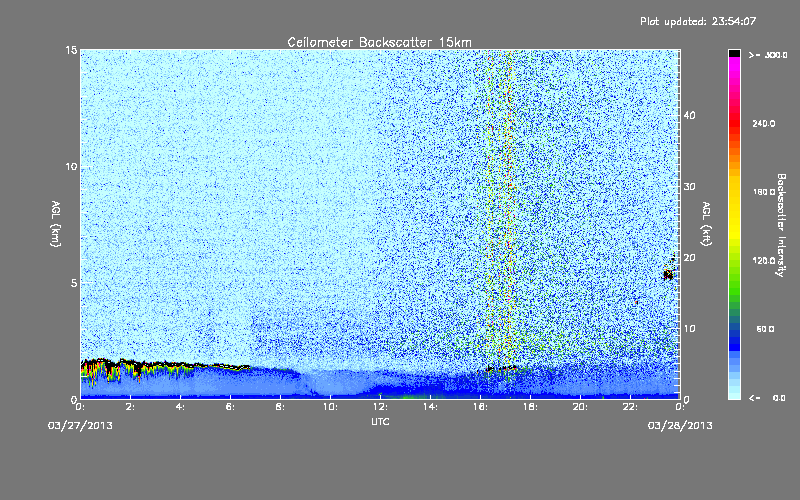Click the "60.0" colorbar label
This screenshot has height=500, width=800.
click(765, 329)
